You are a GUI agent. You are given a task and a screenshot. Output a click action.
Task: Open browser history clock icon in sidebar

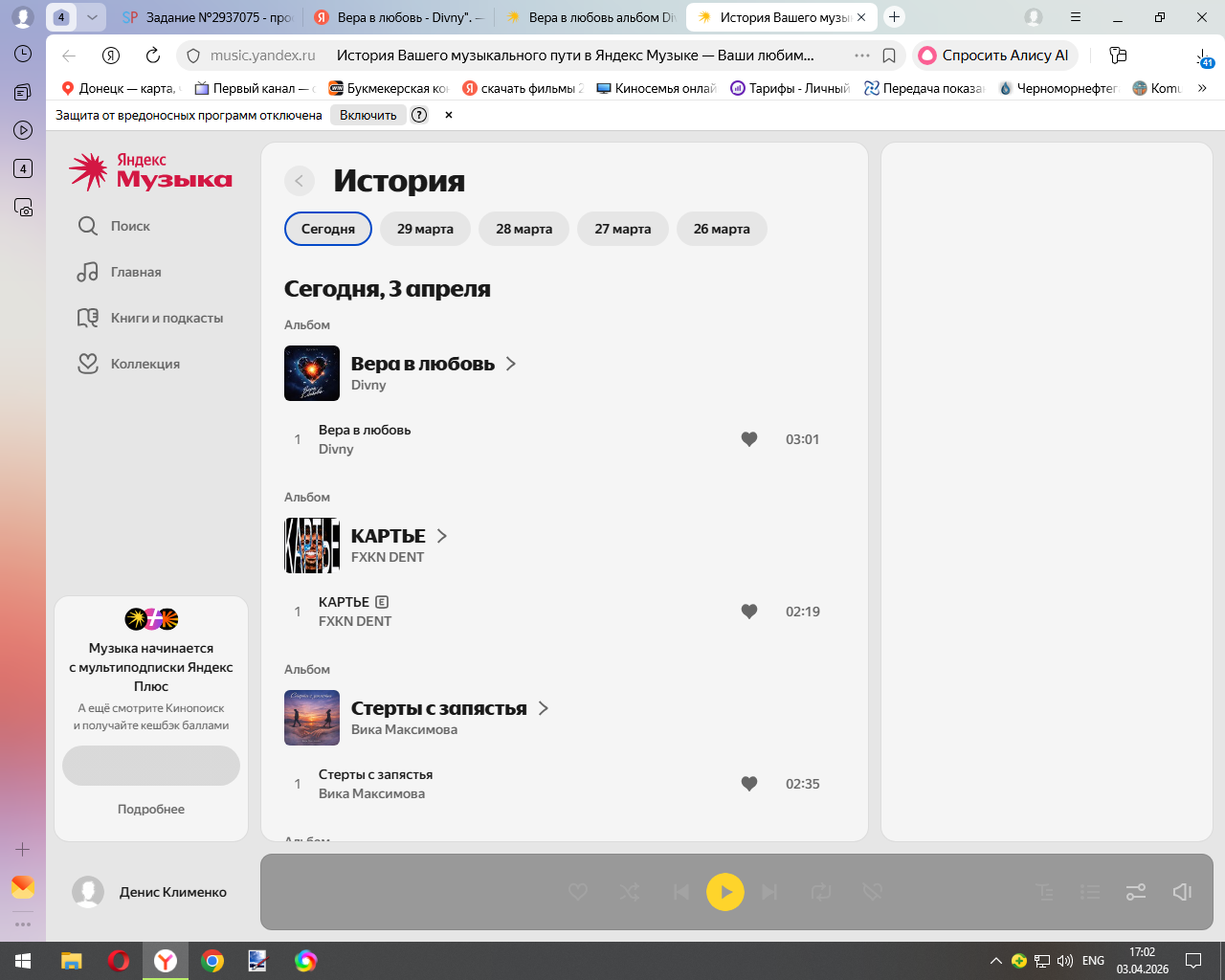[23, 54]
